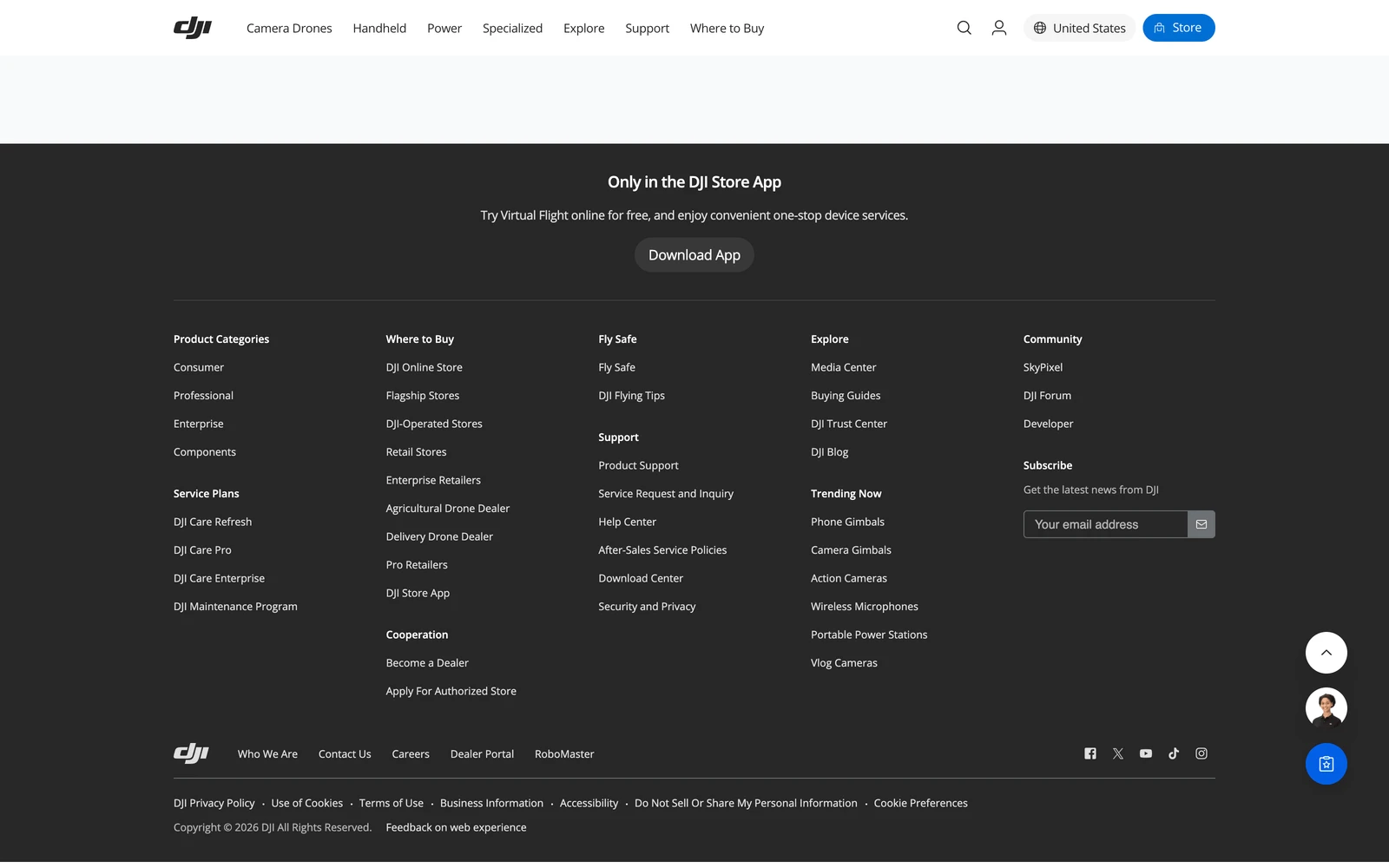Open the Consumer product category
The height and width of the screenshot is (868, 1389).
pos(199,367)
